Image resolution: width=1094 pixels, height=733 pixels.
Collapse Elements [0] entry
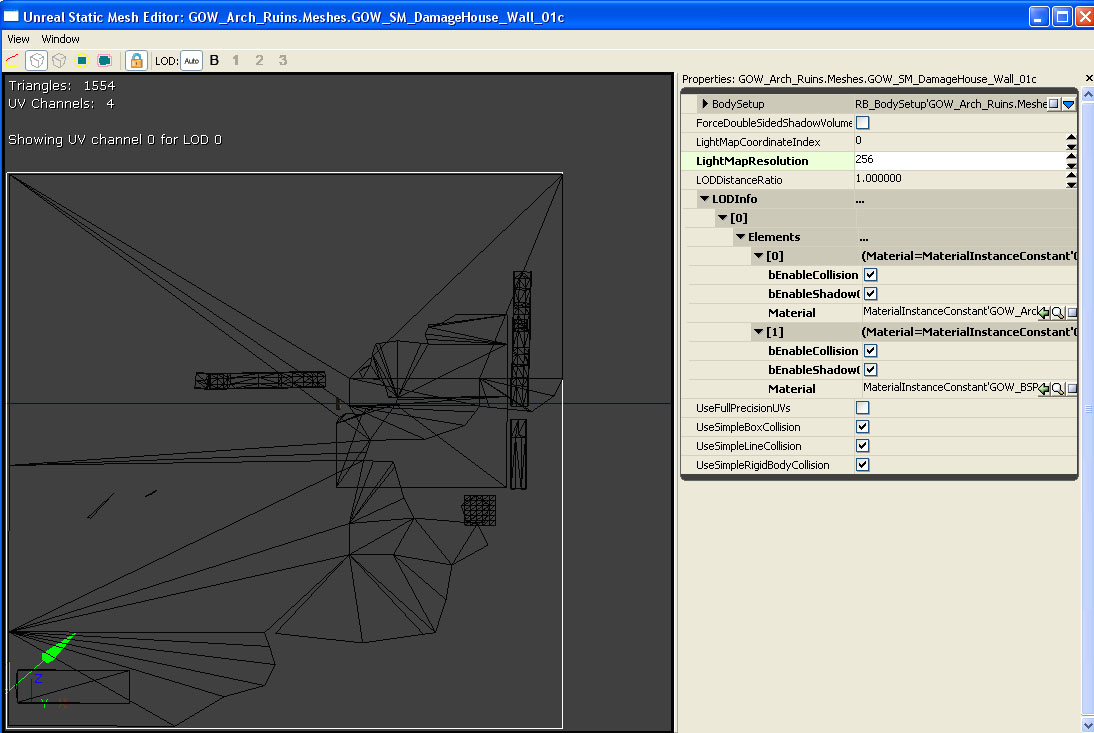(x=758, y=256)
